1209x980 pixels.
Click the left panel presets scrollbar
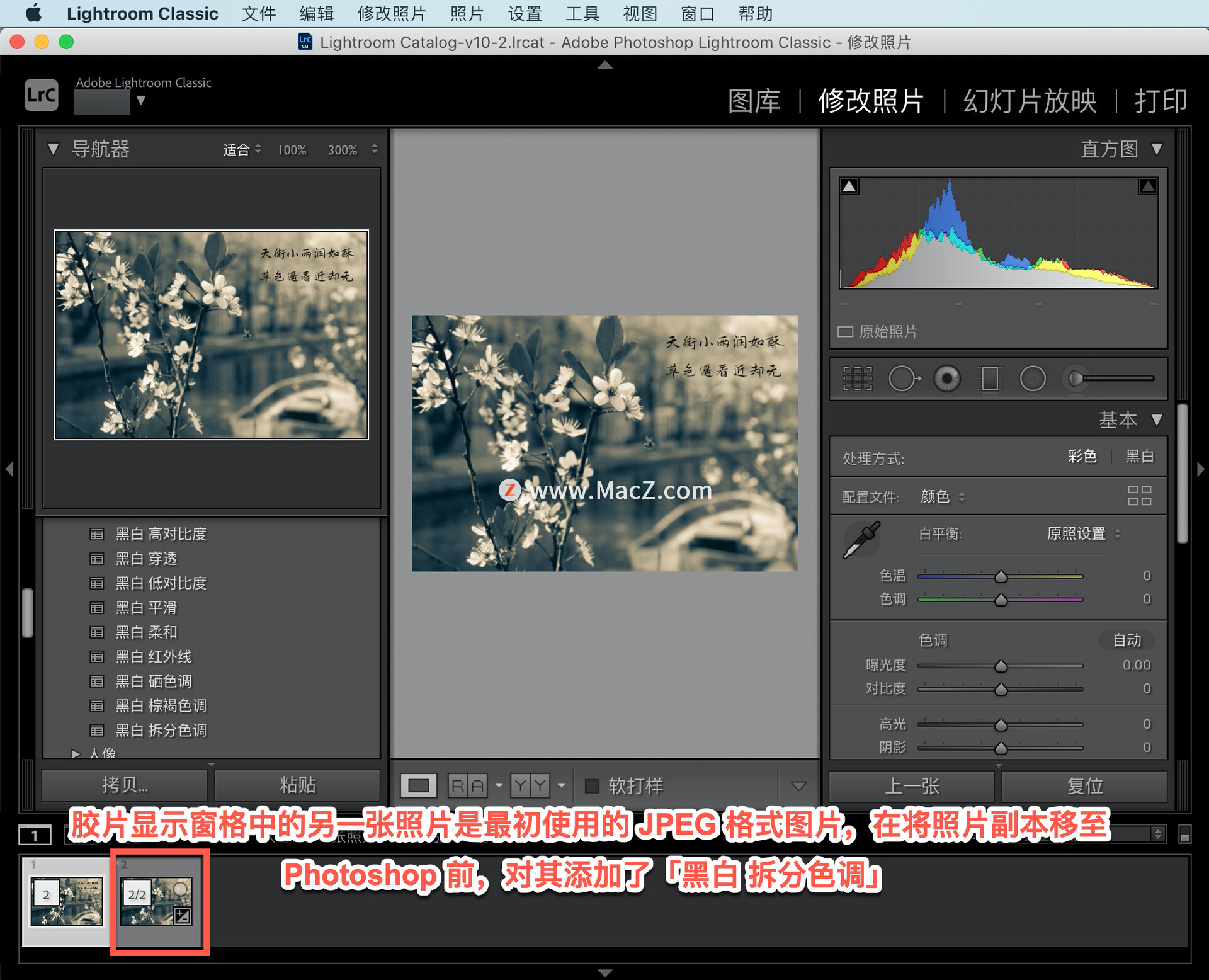coord(28,613)
